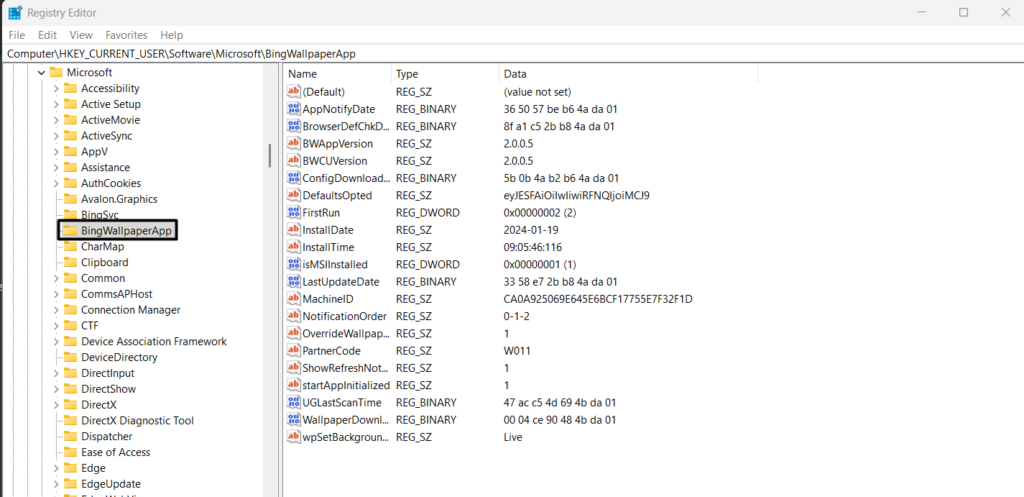This screenshot has height=497, width=1024.
Task: Click the DWORD icon next to FirstRun
Action: (x=294, y=212)
